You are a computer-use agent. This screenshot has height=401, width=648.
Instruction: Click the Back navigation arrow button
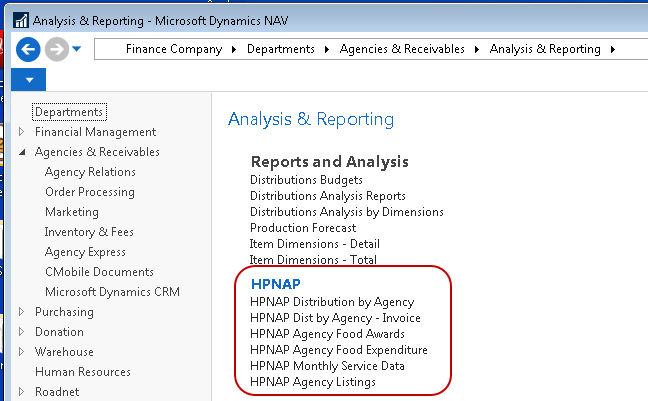pos(28,48)
